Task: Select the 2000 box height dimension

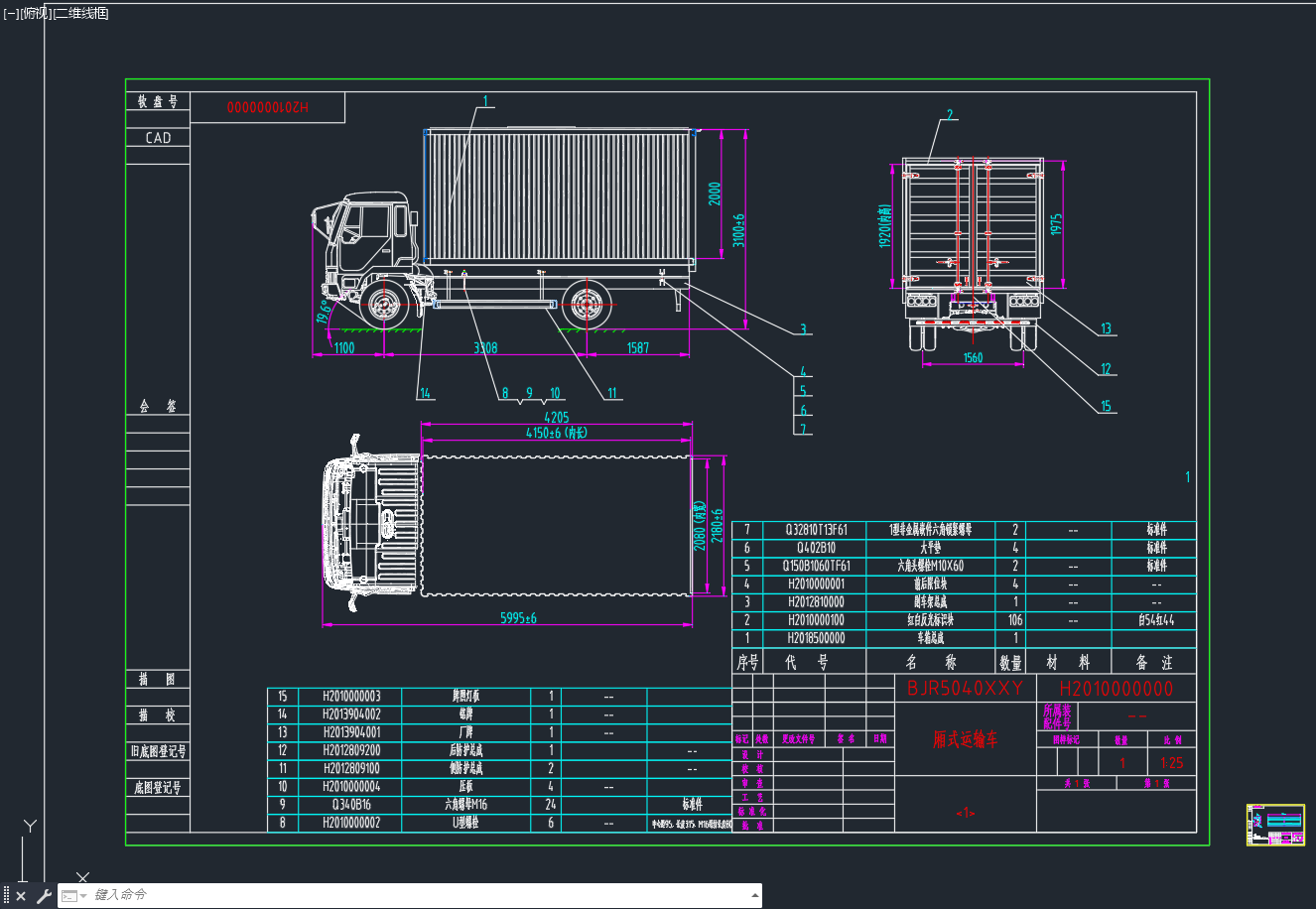Action: pos(715,195)
